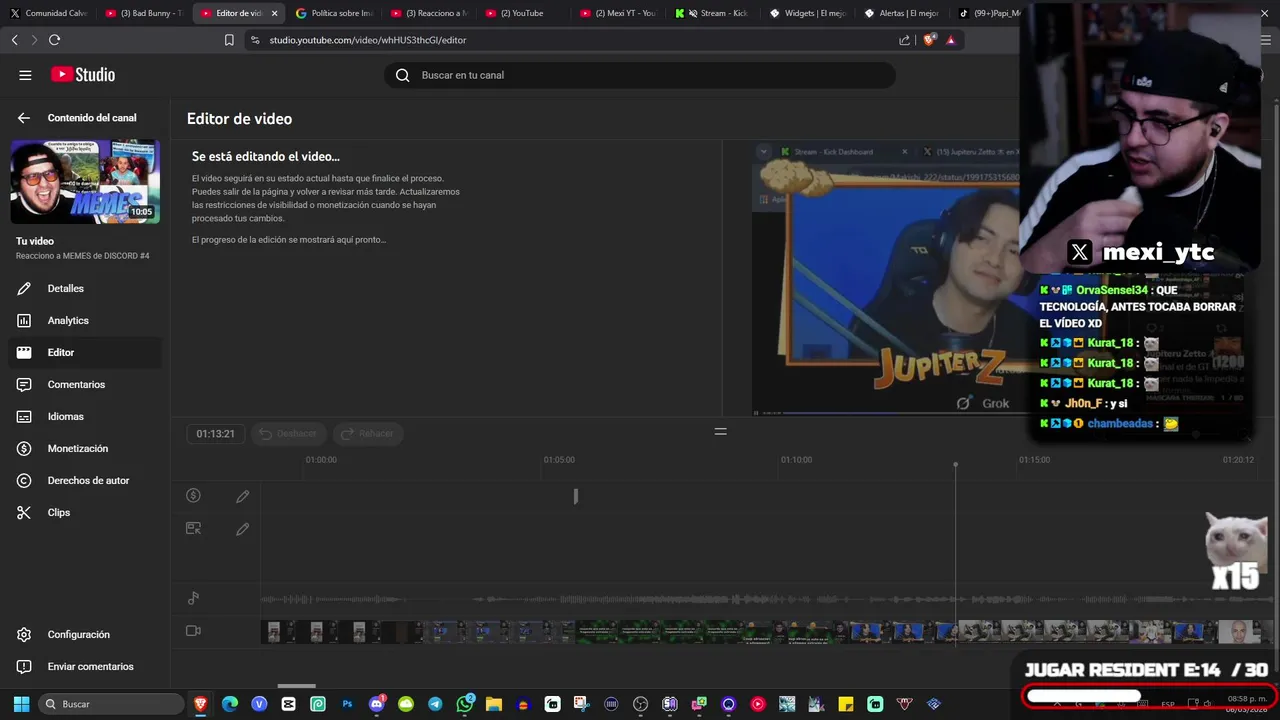The width and height of the screenshot is (1280, 720).
Task: Switch to the Mexi YT YouTube tab
Action: pyautogui.click(x=620, y=13)
